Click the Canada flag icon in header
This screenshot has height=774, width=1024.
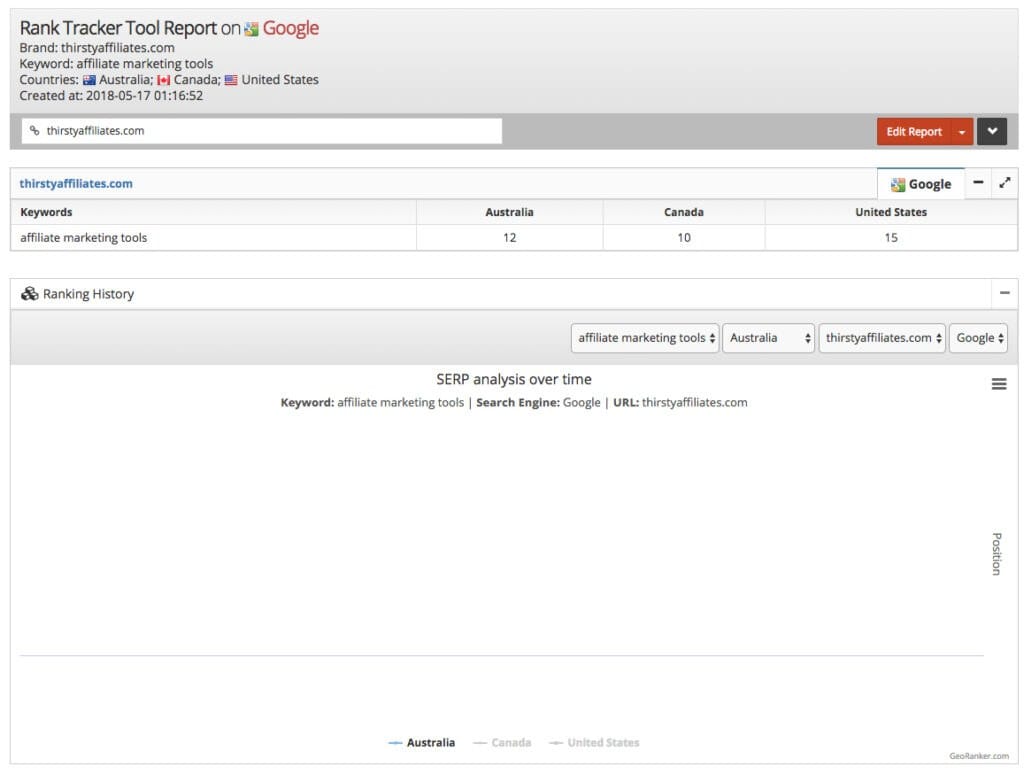pyautogui.click(x=163, y=80)
